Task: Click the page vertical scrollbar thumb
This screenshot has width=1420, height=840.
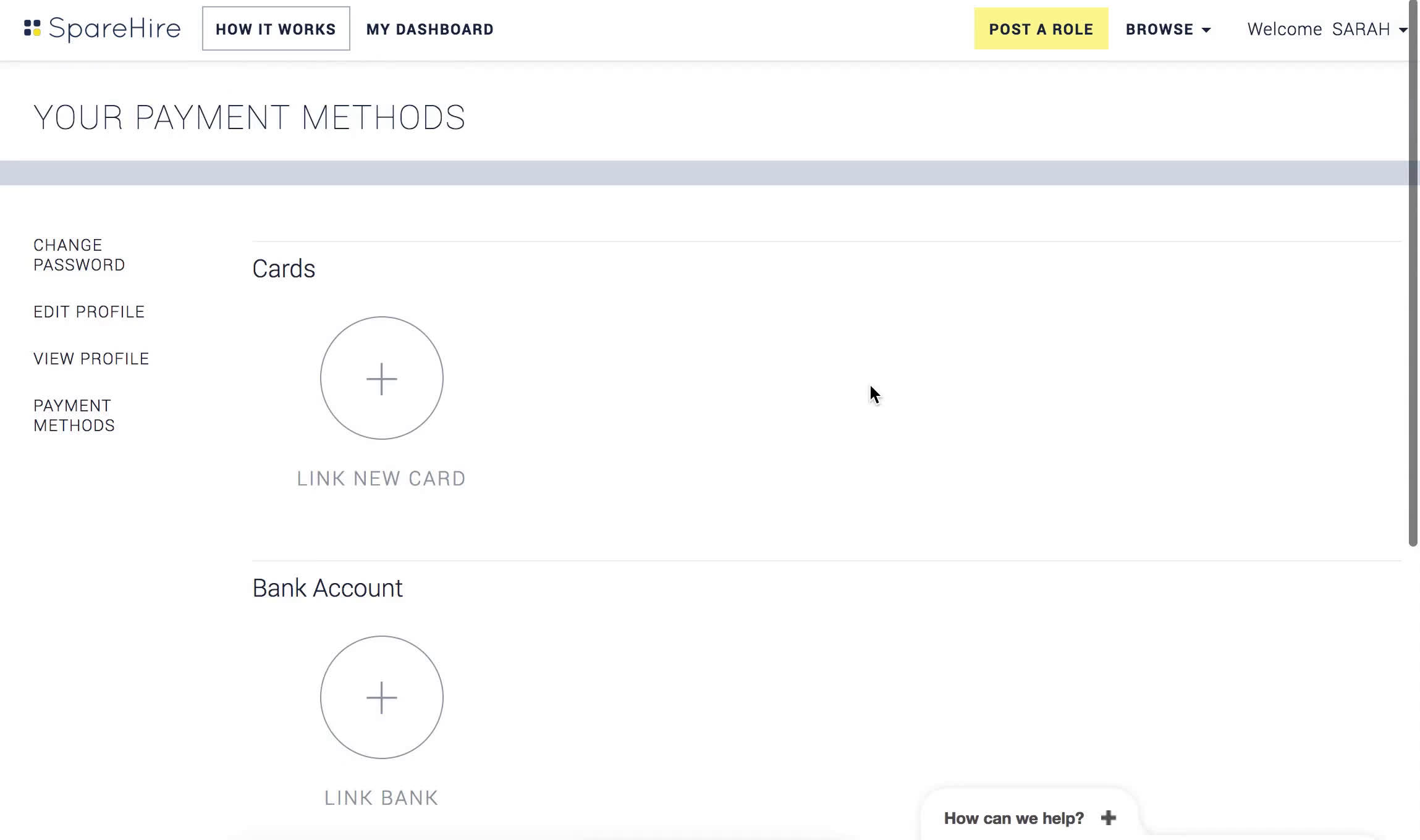Action: (x=1413, y=273)
